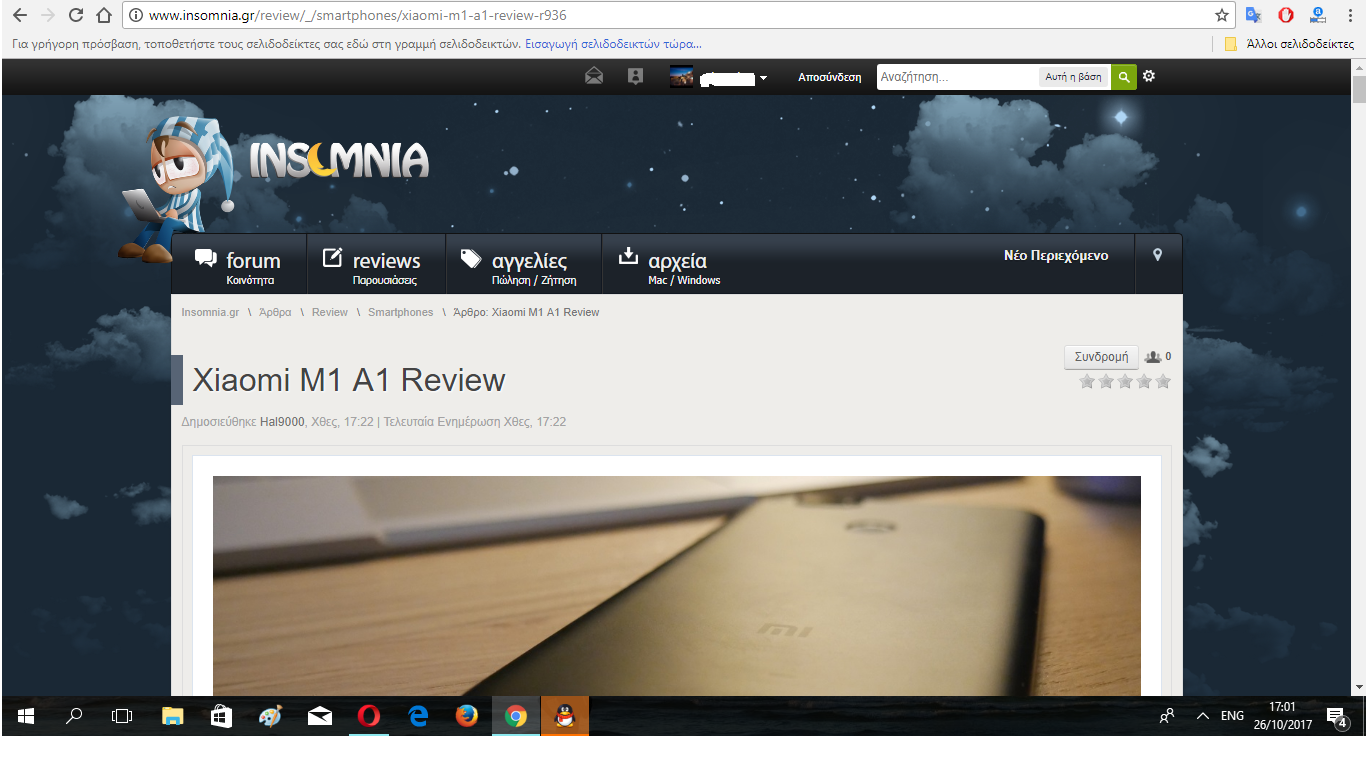Expand the user account dropdown arrow

click(x=763, y=78)
